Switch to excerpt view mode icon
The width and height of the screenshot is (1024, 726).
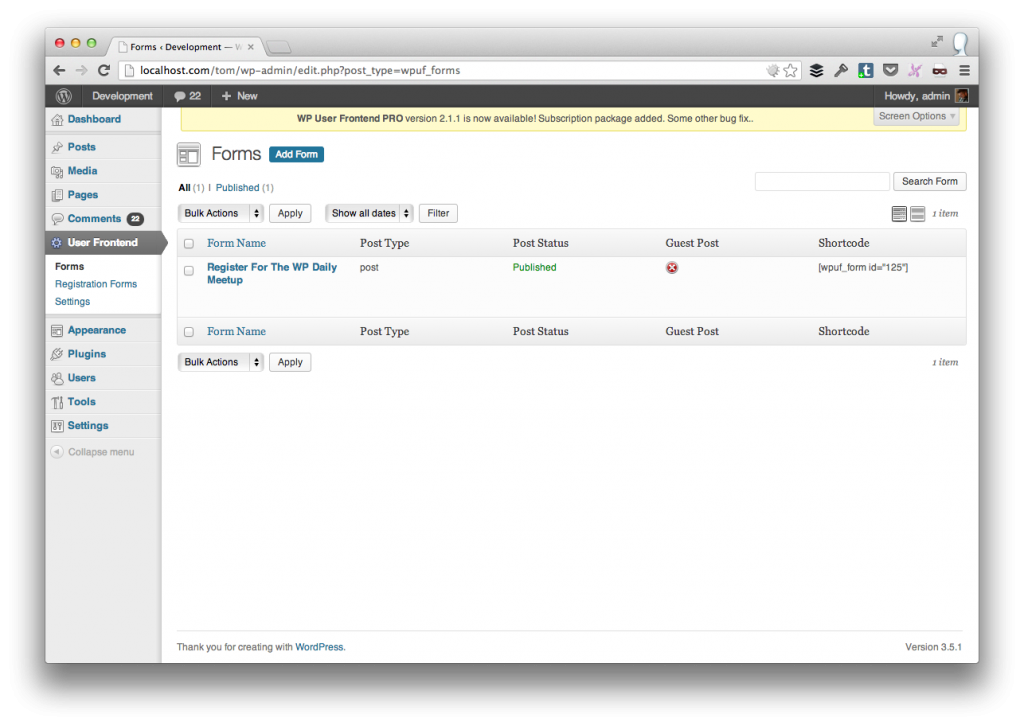[918, 213]
